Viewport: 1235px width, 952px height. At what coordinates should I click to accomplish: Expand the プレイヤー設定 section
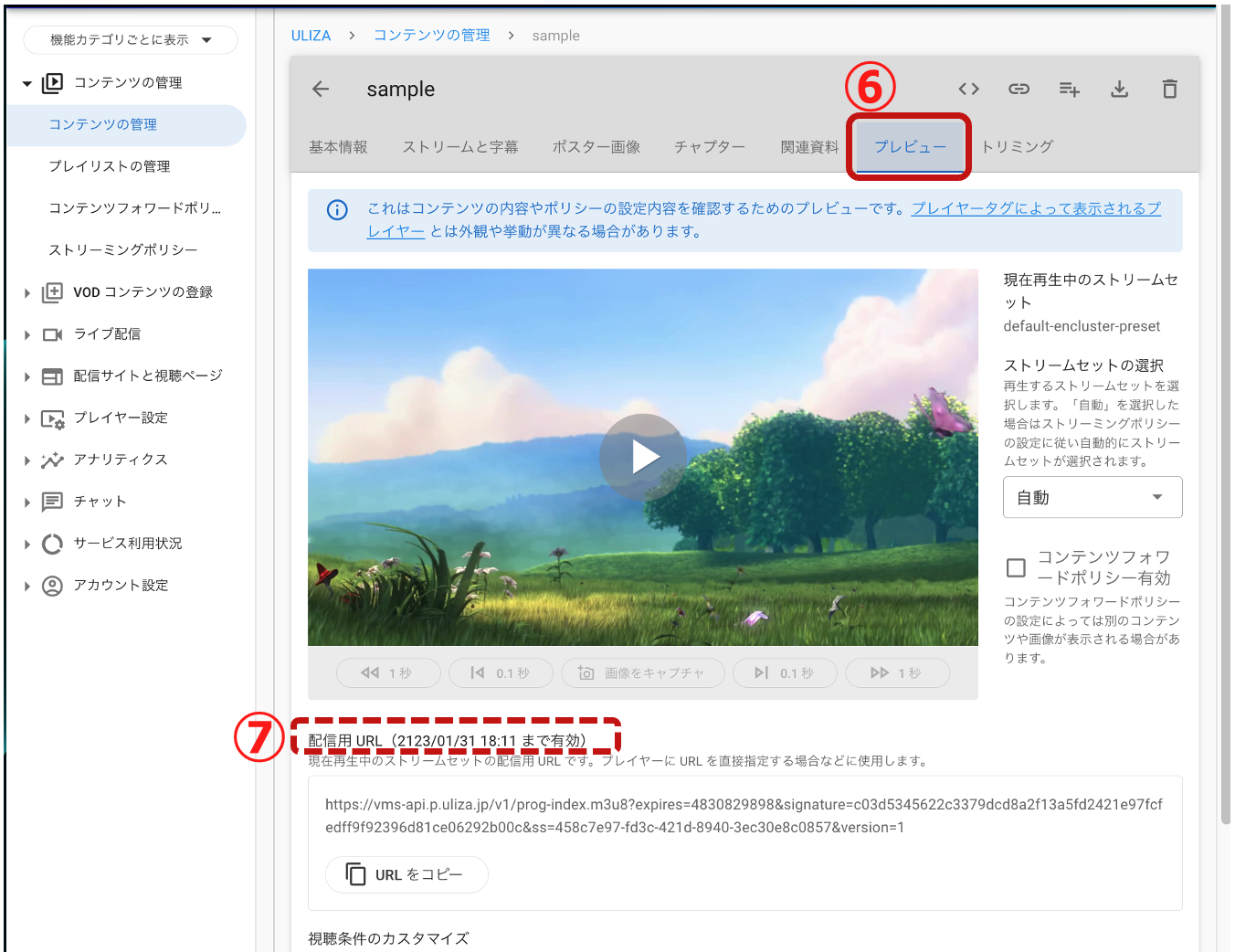click(27, 418)
